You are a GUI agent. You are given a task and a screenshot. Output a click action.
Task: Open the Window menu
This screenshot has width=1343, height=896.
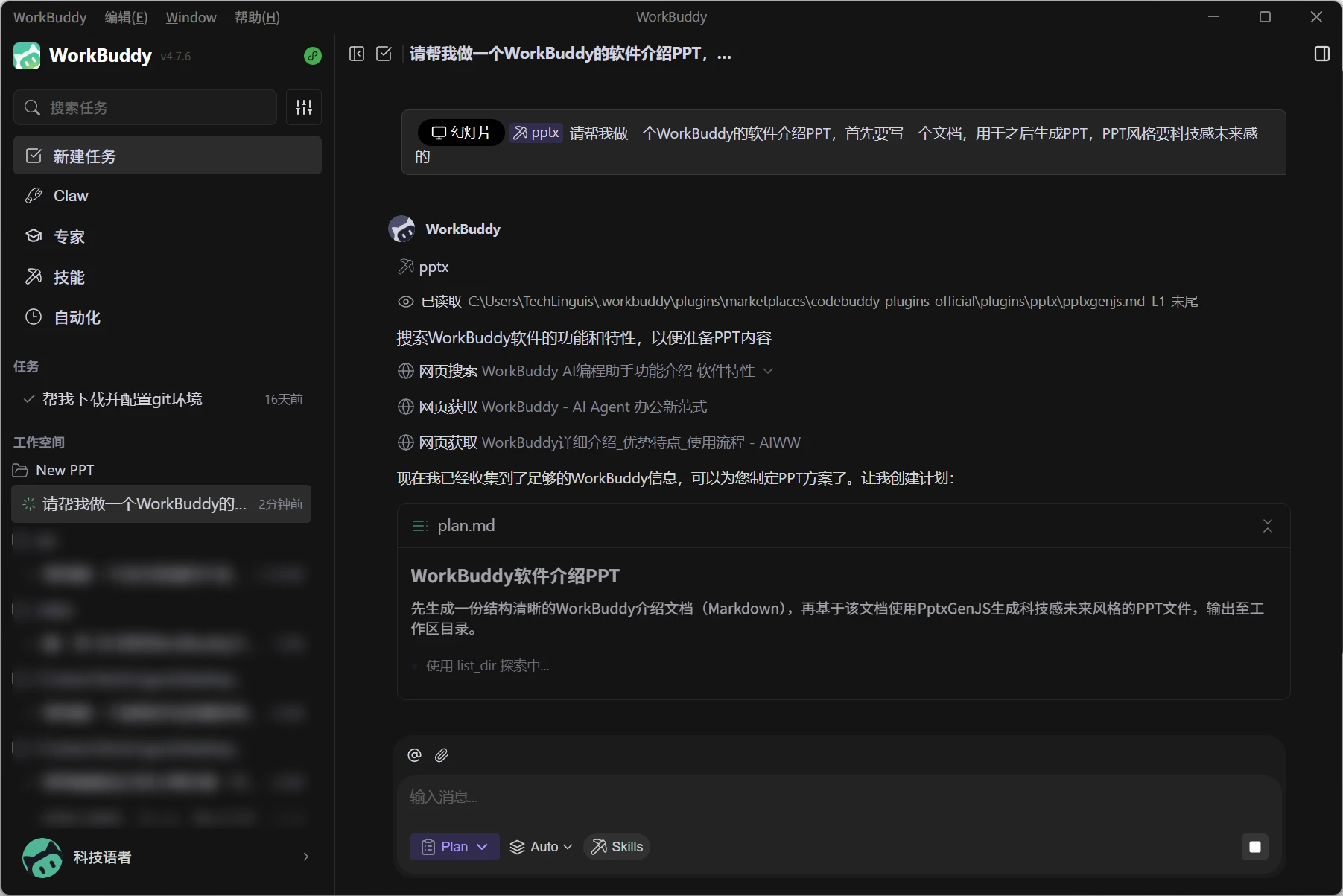191,17
